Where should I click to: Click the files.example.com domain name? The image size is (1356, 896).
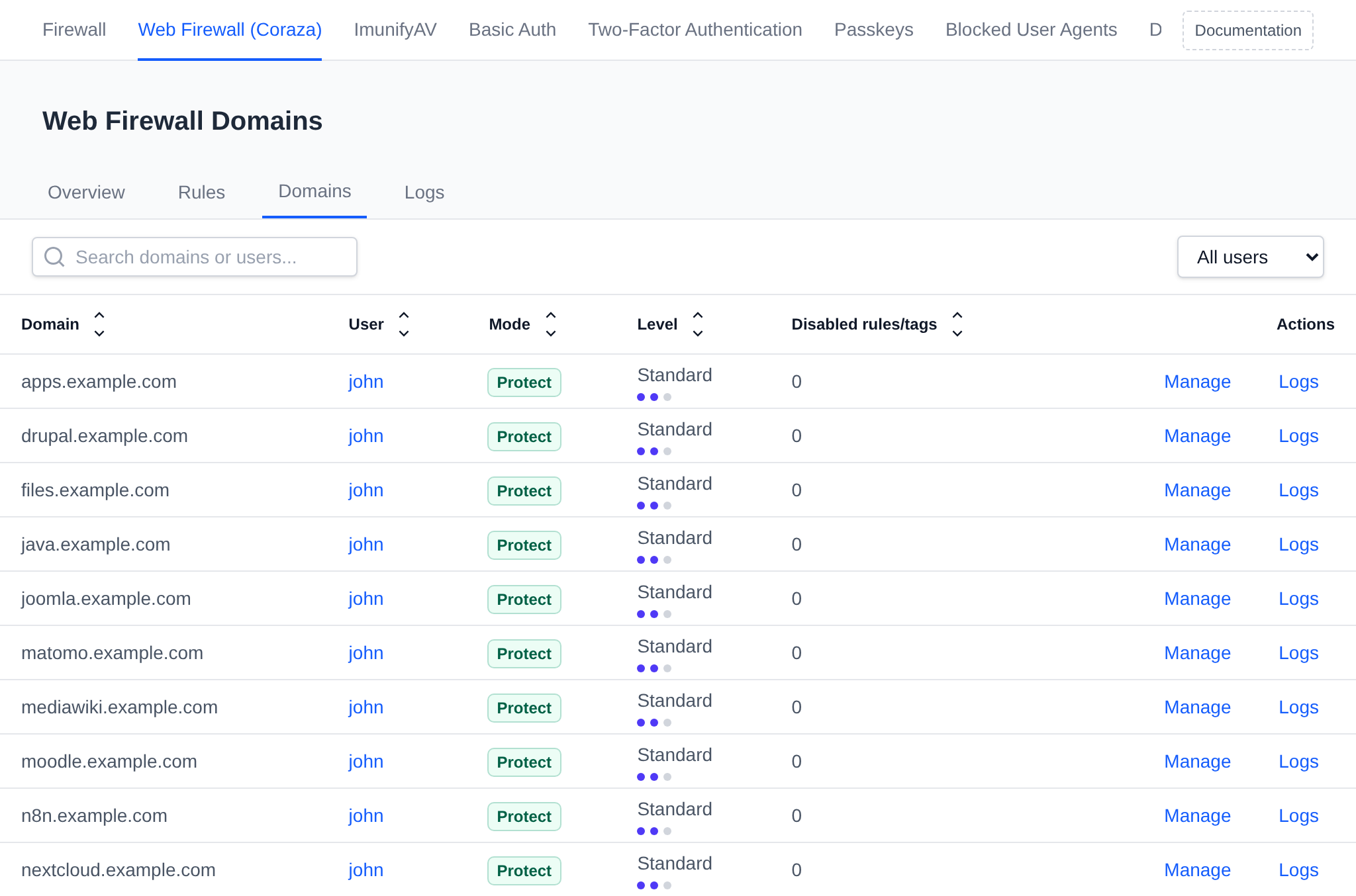pyautogui.click(x=95, y=490)
